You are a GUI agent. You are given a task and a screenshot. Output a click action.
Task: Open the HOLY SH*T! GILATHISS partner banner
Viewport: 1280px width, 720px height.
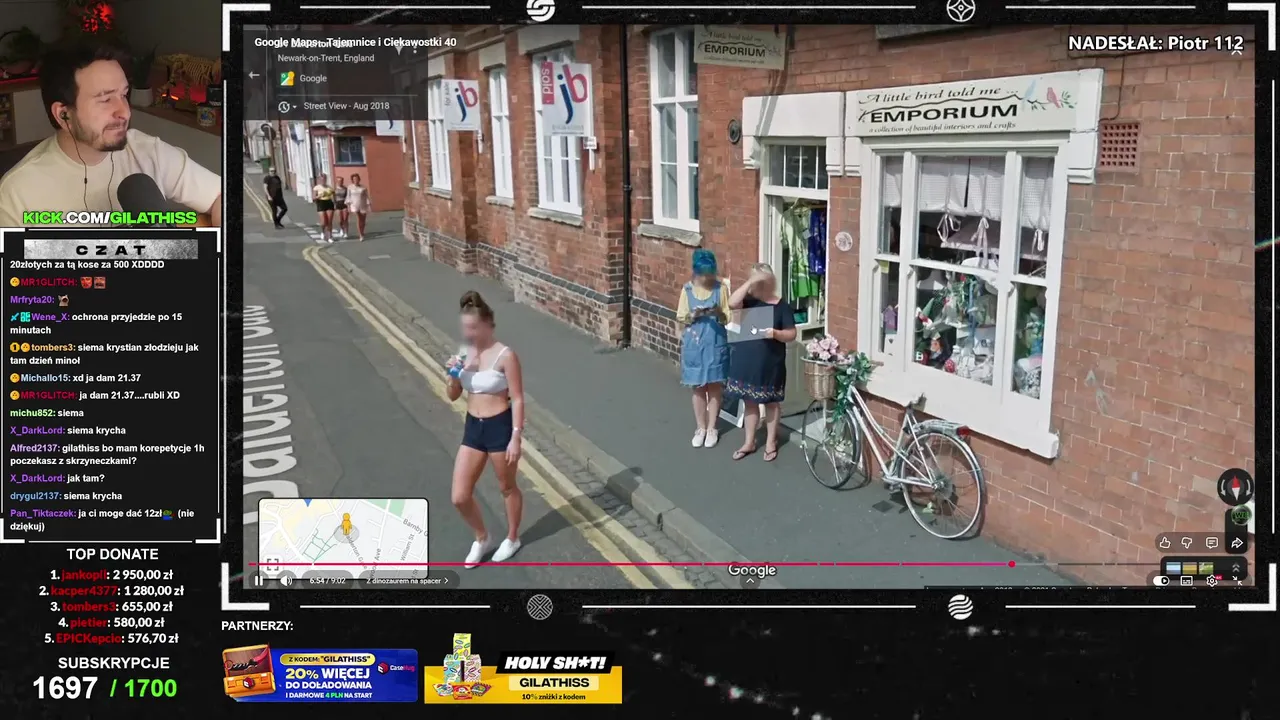[x=523, y=670]
